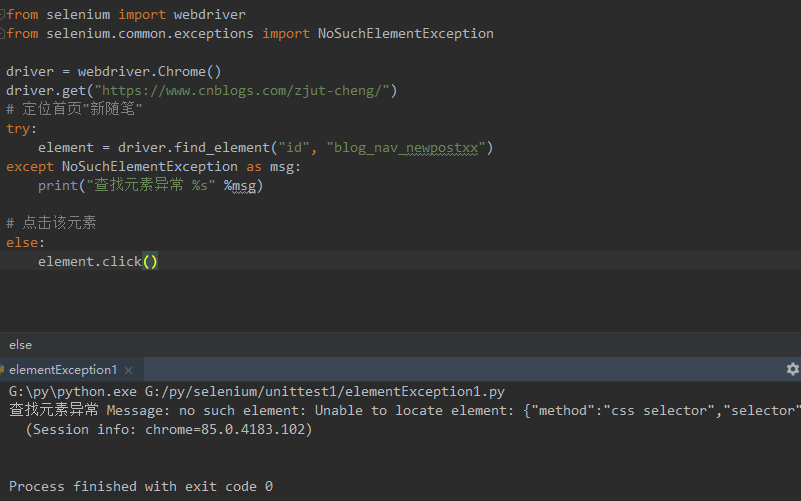Click the 'else' breadcrumb in editor footer
The height and width of the screenshot is (501, 801).
pos(20,345)
